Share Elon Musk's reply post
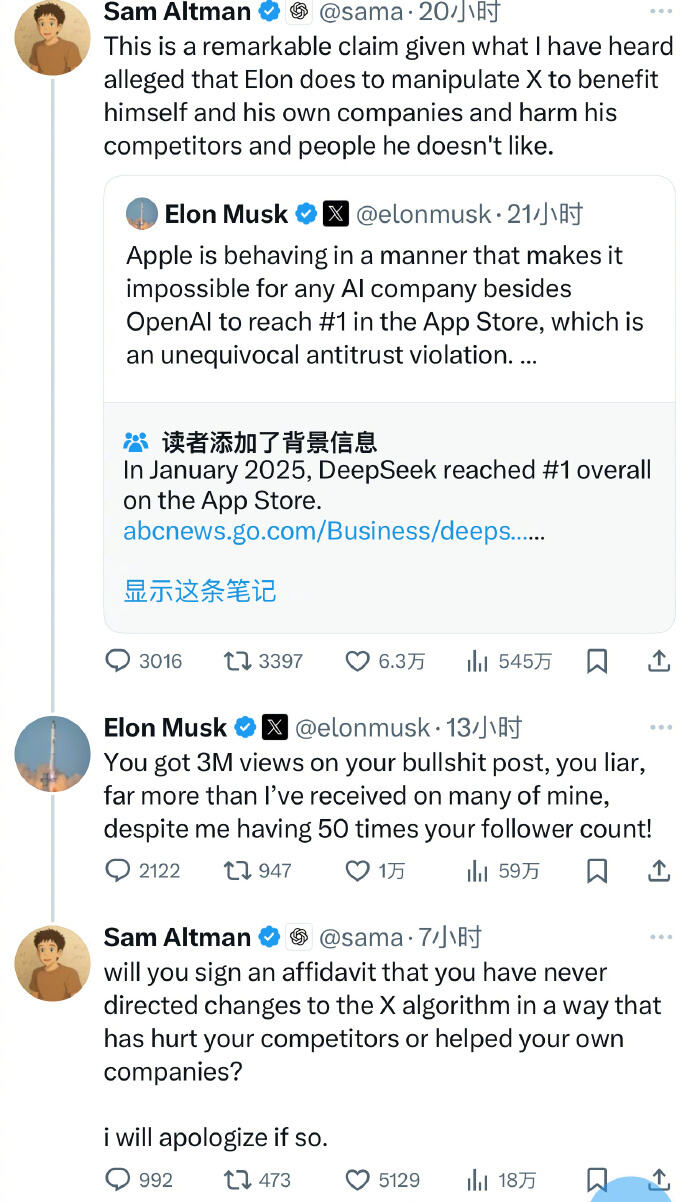The width and height of the screenshot is (690, 1202). [x=659, y=871]
